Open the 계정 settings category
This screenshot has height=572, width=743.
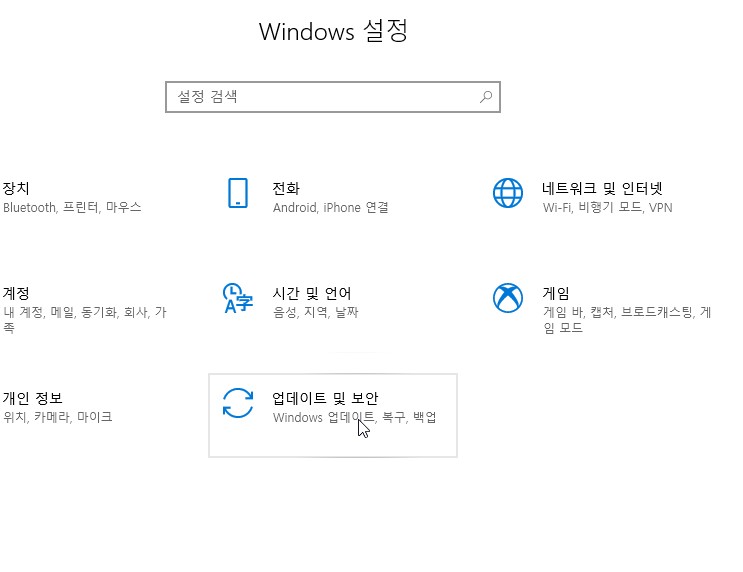16,293
